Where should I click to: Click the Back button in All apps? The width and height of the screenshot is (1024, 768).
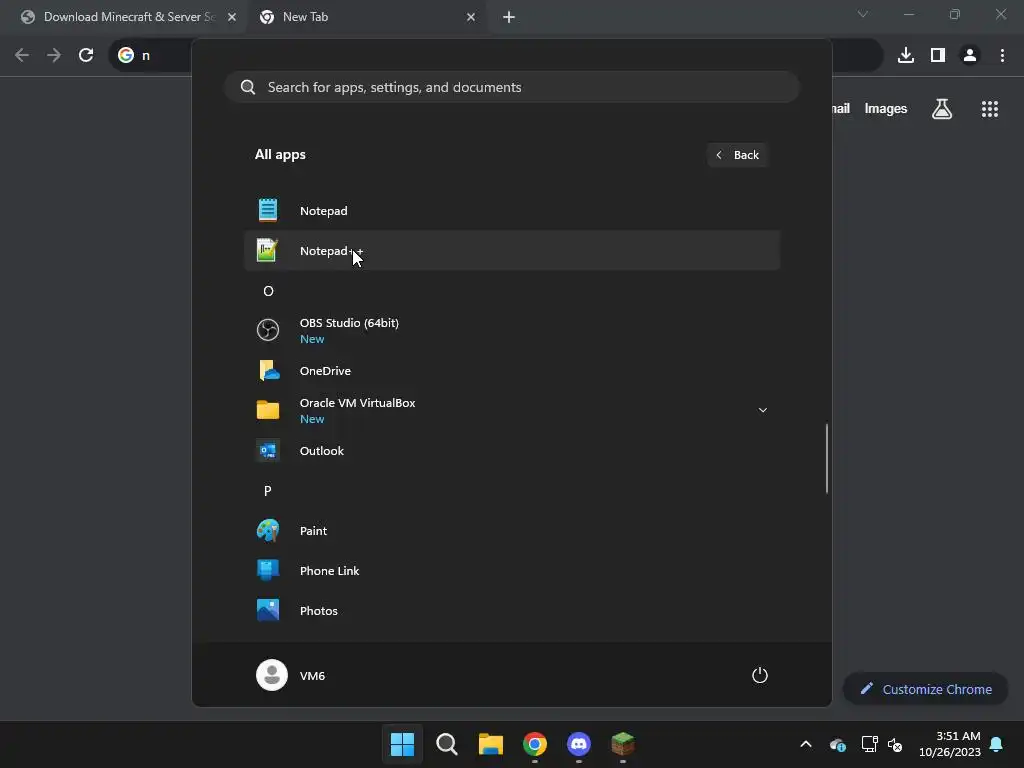point(737,155)
